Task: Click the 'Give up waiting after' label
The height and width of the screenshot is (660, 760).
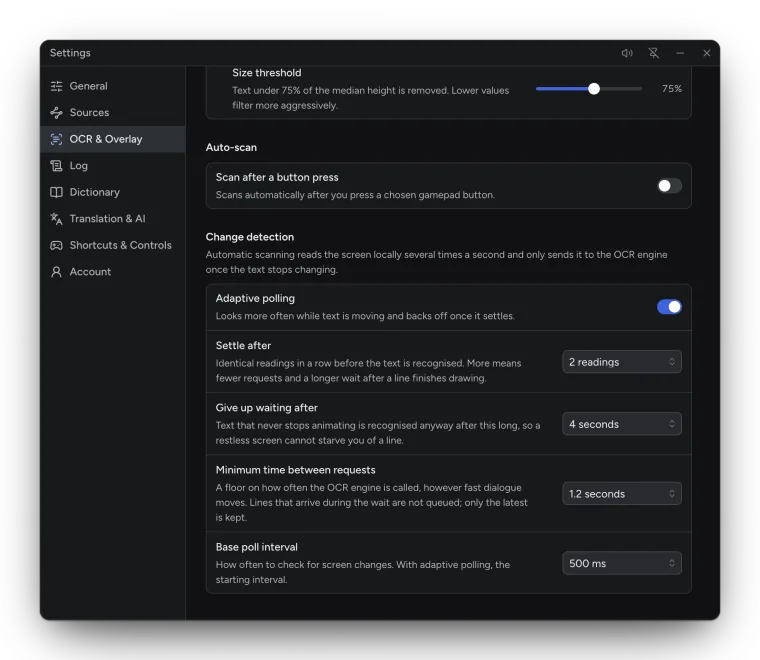Action: [267, 408]
